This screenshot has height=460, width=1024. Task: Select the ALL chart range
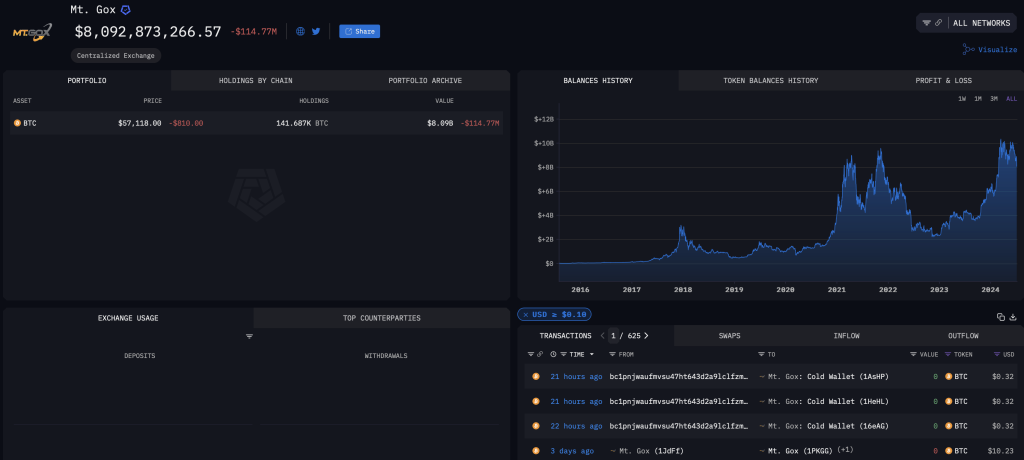pyautogui.click(x=1012, y=99)
